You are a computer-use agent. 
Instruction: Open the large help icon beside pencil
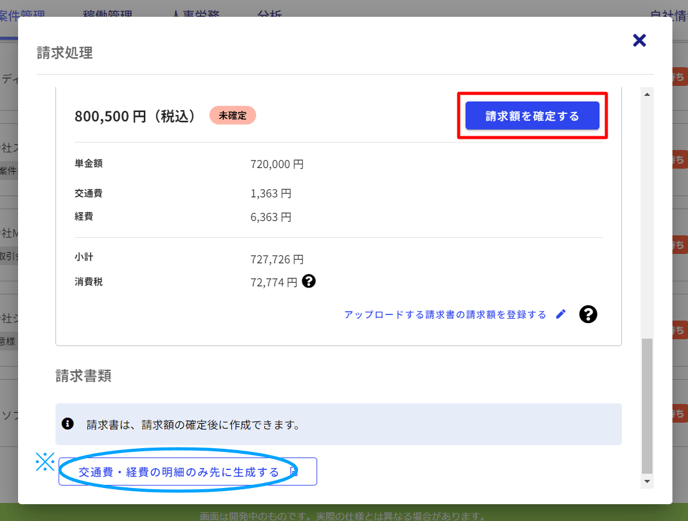tap(588, 314)
